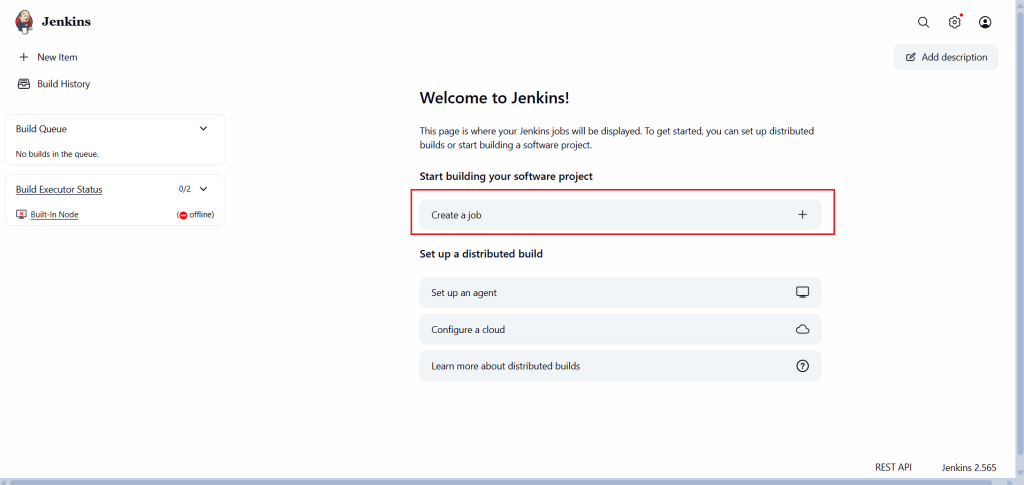
Task: Open the REST API link
Action: point(893,467)
